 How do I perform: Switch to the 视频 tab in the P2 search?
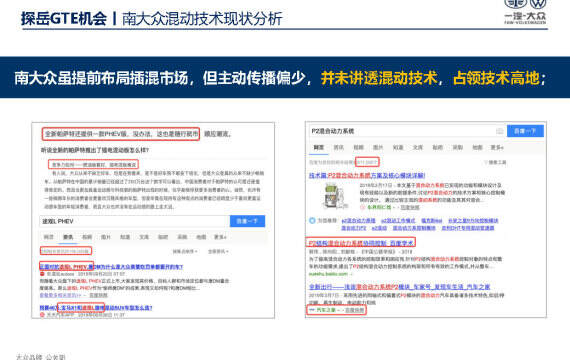coord(358,147)
